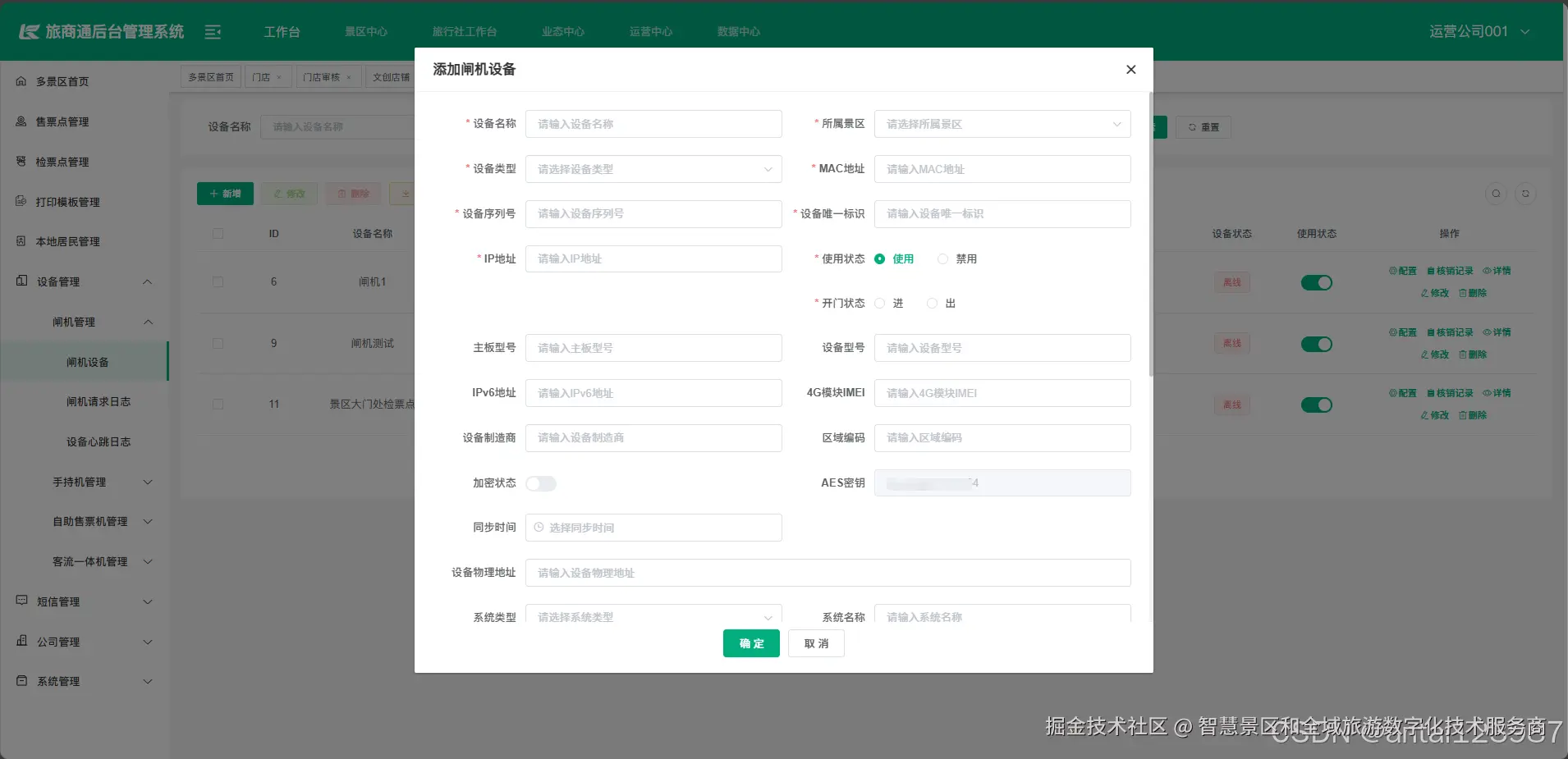The width and height of the screenshot is (1568, 759).
Task: Toggle the sidebar collapse hamburger icon
Action: pos(213,32)
